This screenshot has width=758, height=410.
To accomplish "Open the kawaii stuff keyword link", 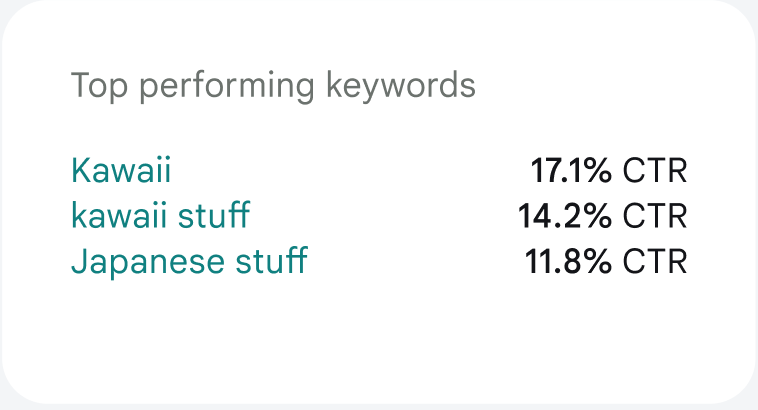I will pyautogui.click(x=160, y=216).
